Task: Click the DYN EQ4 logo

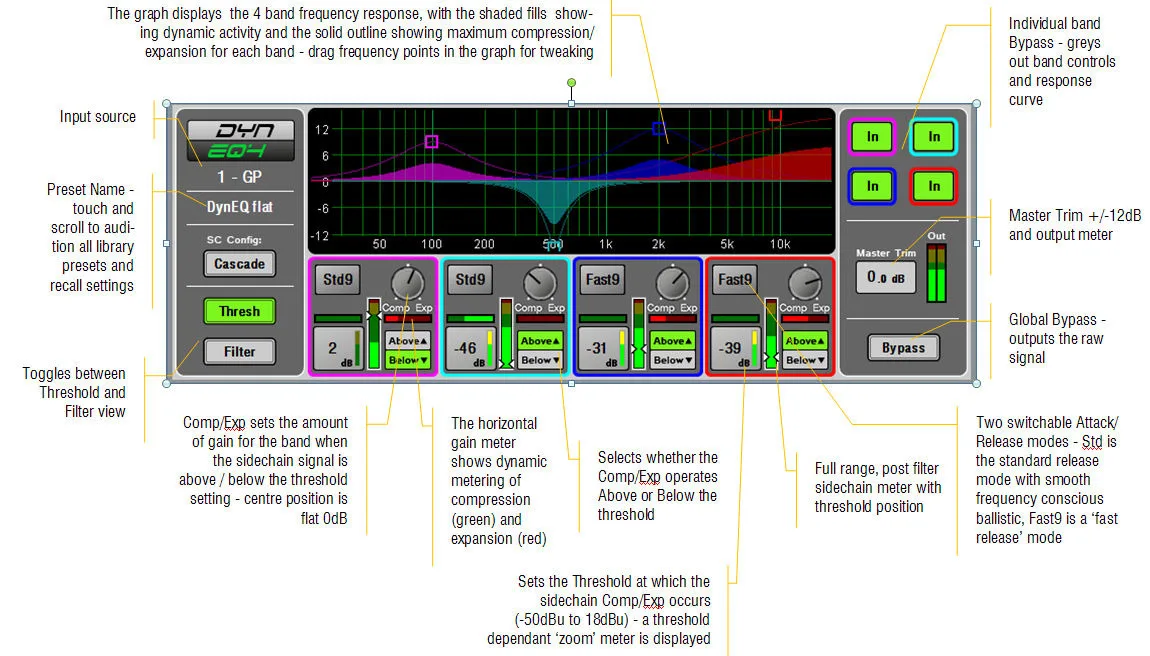Action: [x=241, y=141]
